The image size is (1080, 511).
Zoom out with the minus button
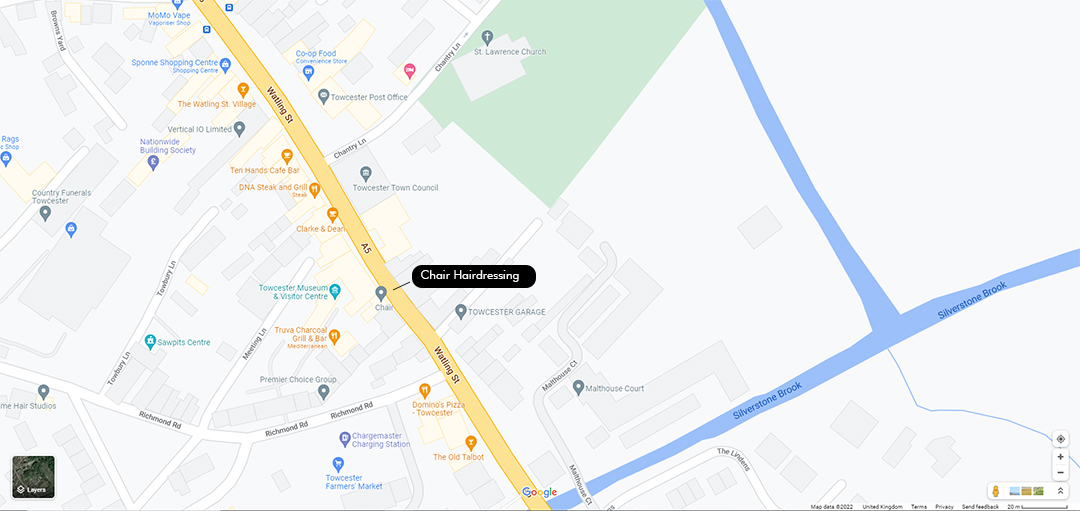pyautogui.click(x=1060, y=473)
